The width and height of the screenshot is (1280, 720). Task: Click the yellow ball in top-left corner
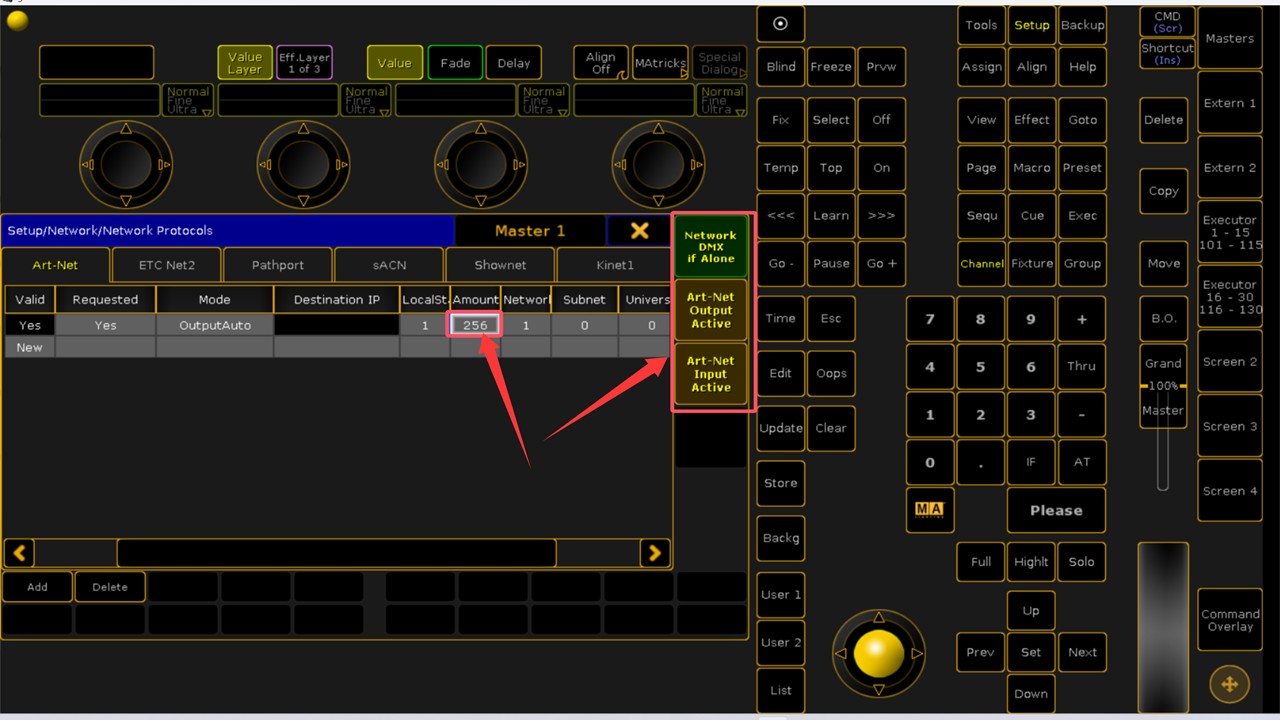[17, 20]
